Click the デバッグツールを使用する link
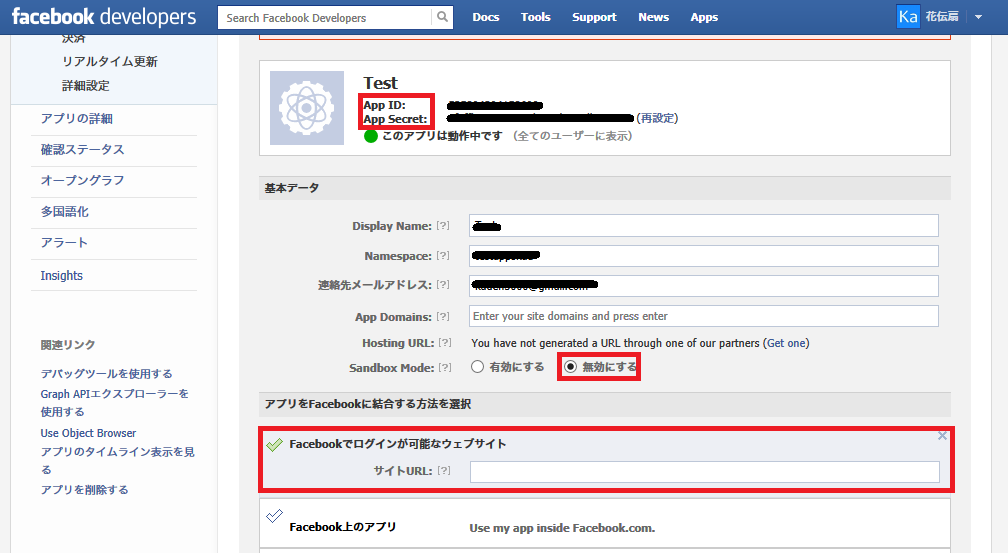Image resolution: width=1008 pixels, height=553 pixels. pyautogui.click(x=107, y=374)
